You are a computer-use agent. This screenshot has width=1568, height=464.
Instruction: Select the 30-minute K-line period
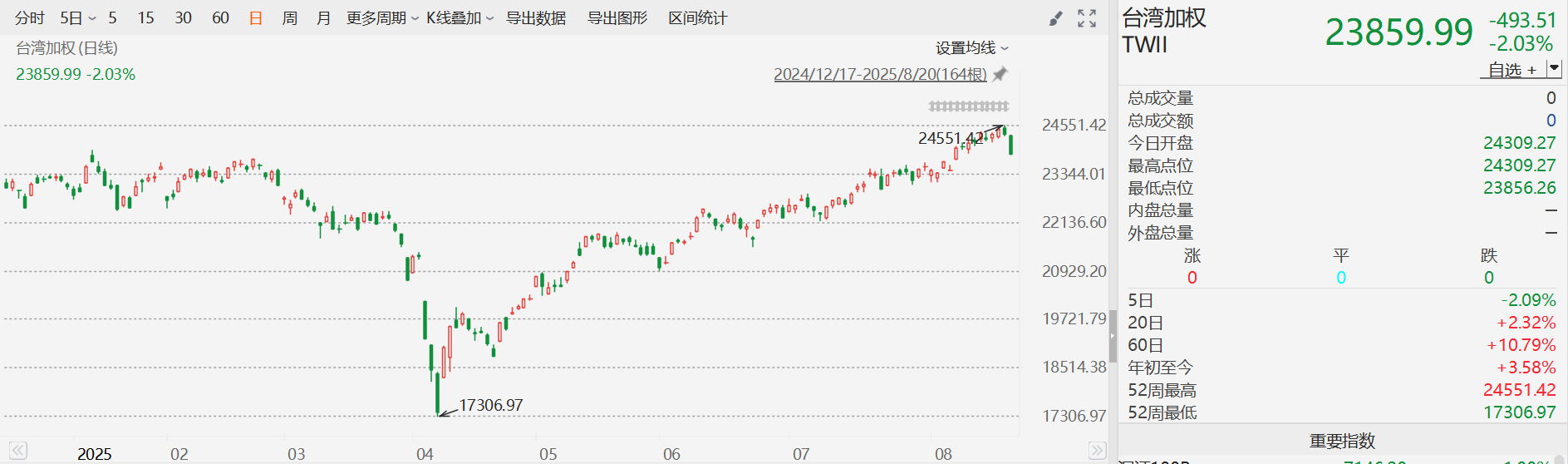point(184,17)
